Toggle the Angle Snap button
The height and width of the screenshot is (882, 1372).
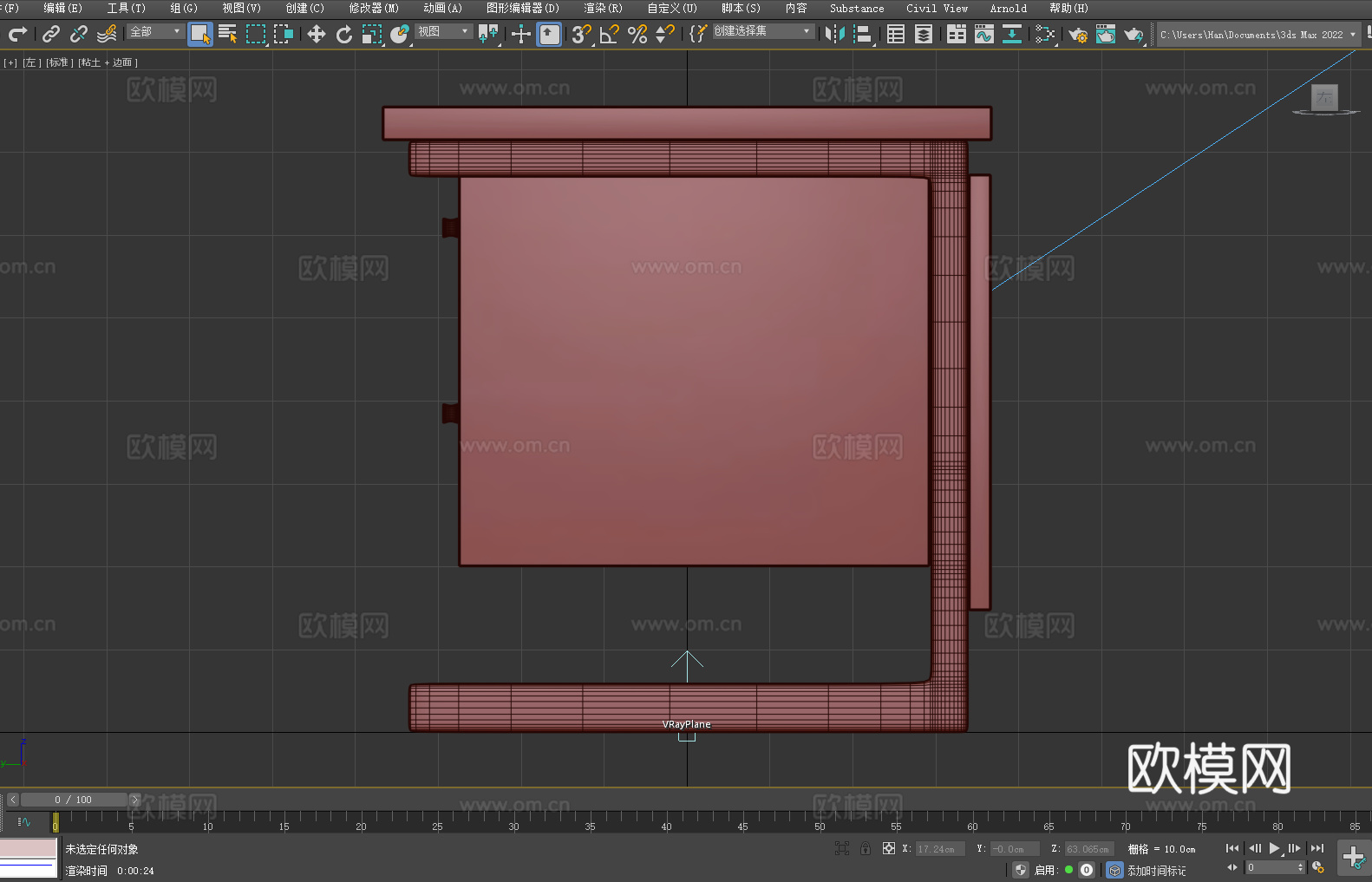pyautogui.click(x=609, y=34)
